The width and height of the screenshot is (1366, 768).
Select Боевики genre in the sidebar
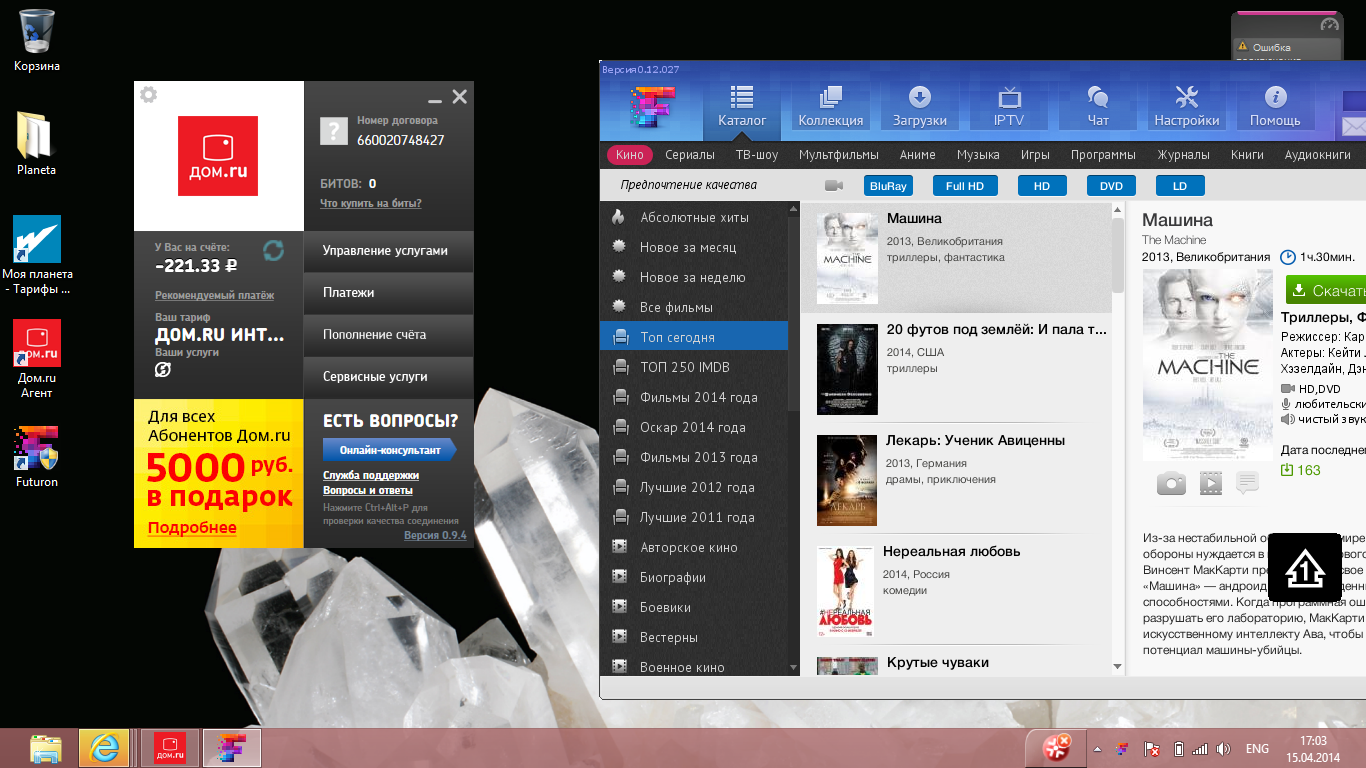pyautogui.click(x=694, y=607)
